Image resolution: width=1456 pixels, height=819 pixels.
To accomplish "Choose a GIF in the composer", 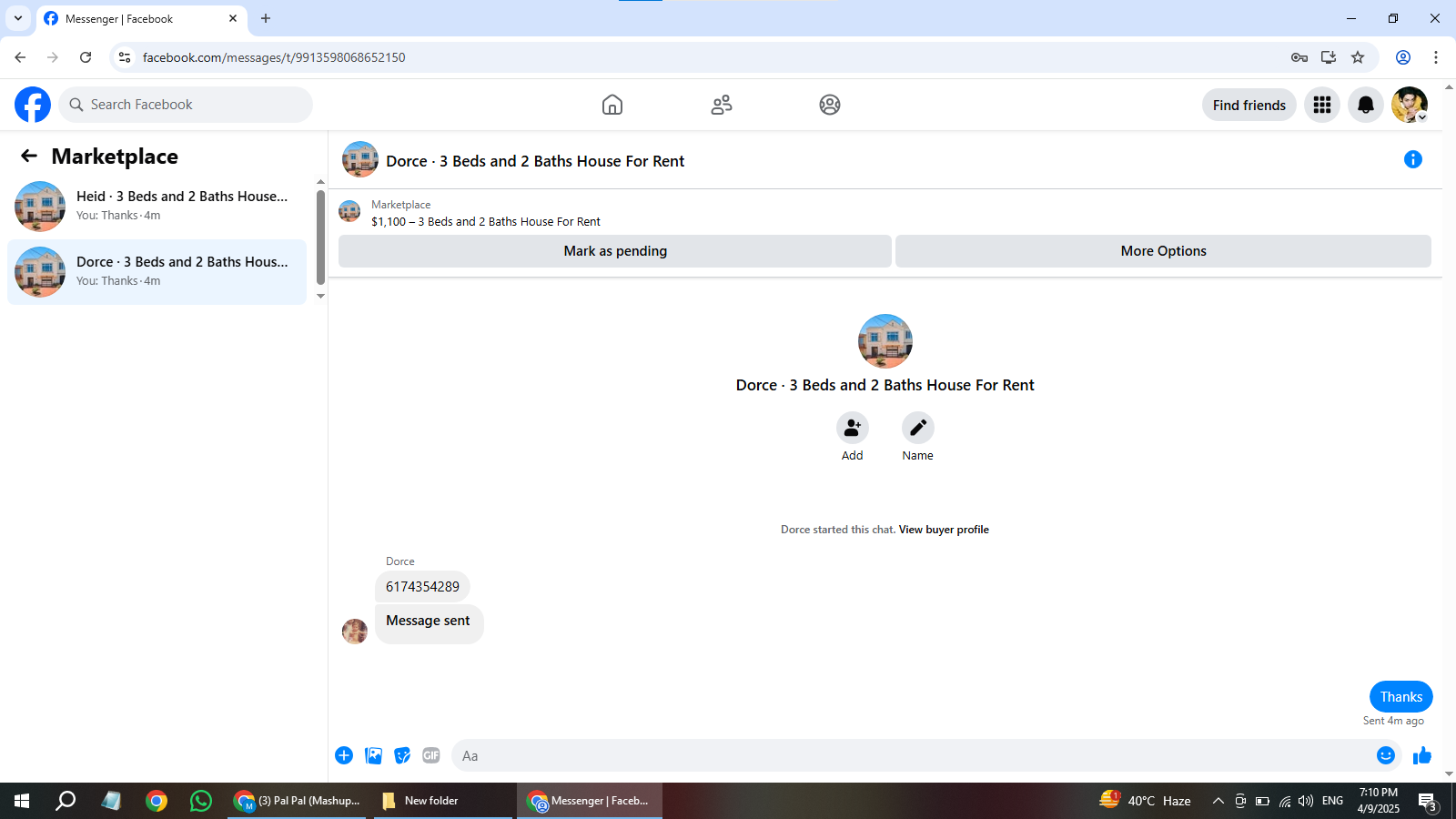I will coord(431,755).
